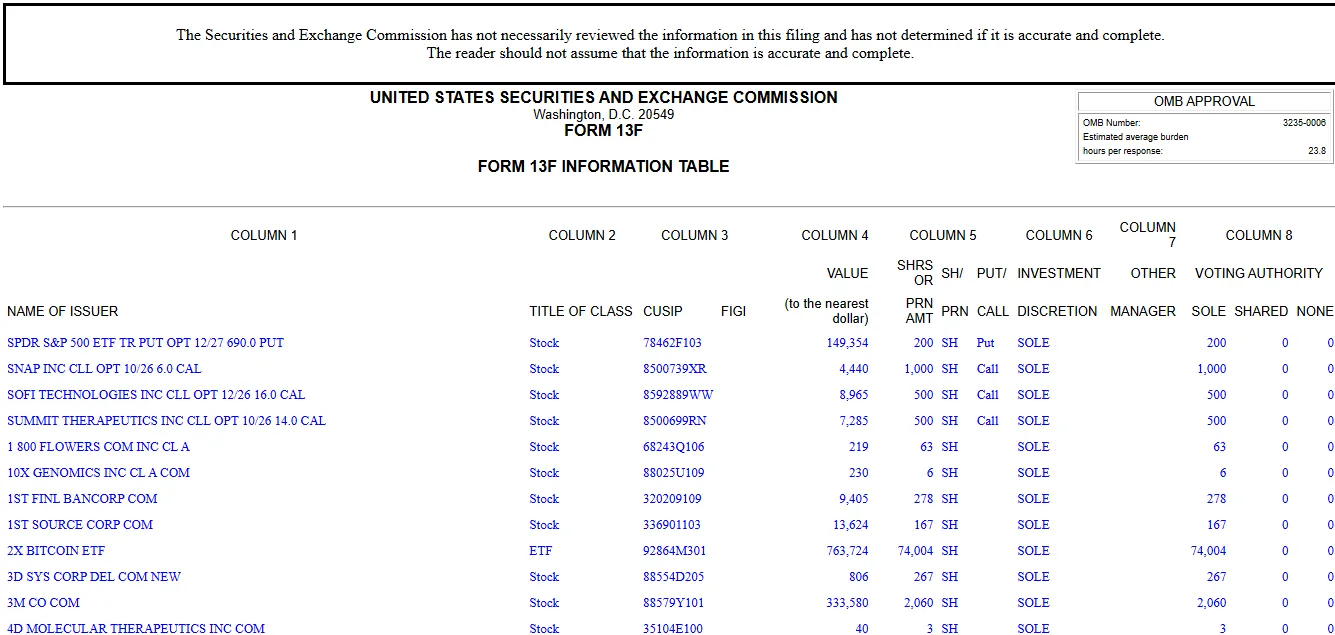Click Put label in SPDR row
The height and width of the screenshot is (635, 1335).
(986, 343)
